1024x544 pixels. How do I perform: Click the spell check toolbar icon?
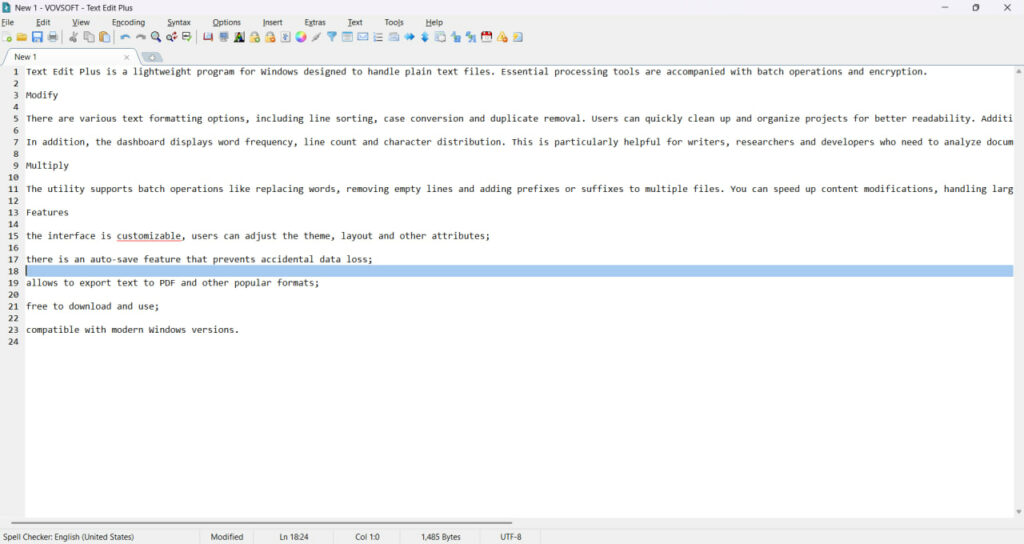pyautogui.click(x=187, y=37)
